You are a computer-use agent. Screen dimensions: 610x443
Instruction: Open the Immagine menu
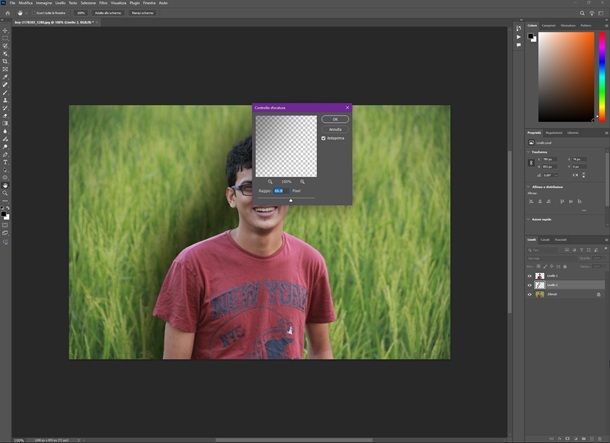pos(44,3)
